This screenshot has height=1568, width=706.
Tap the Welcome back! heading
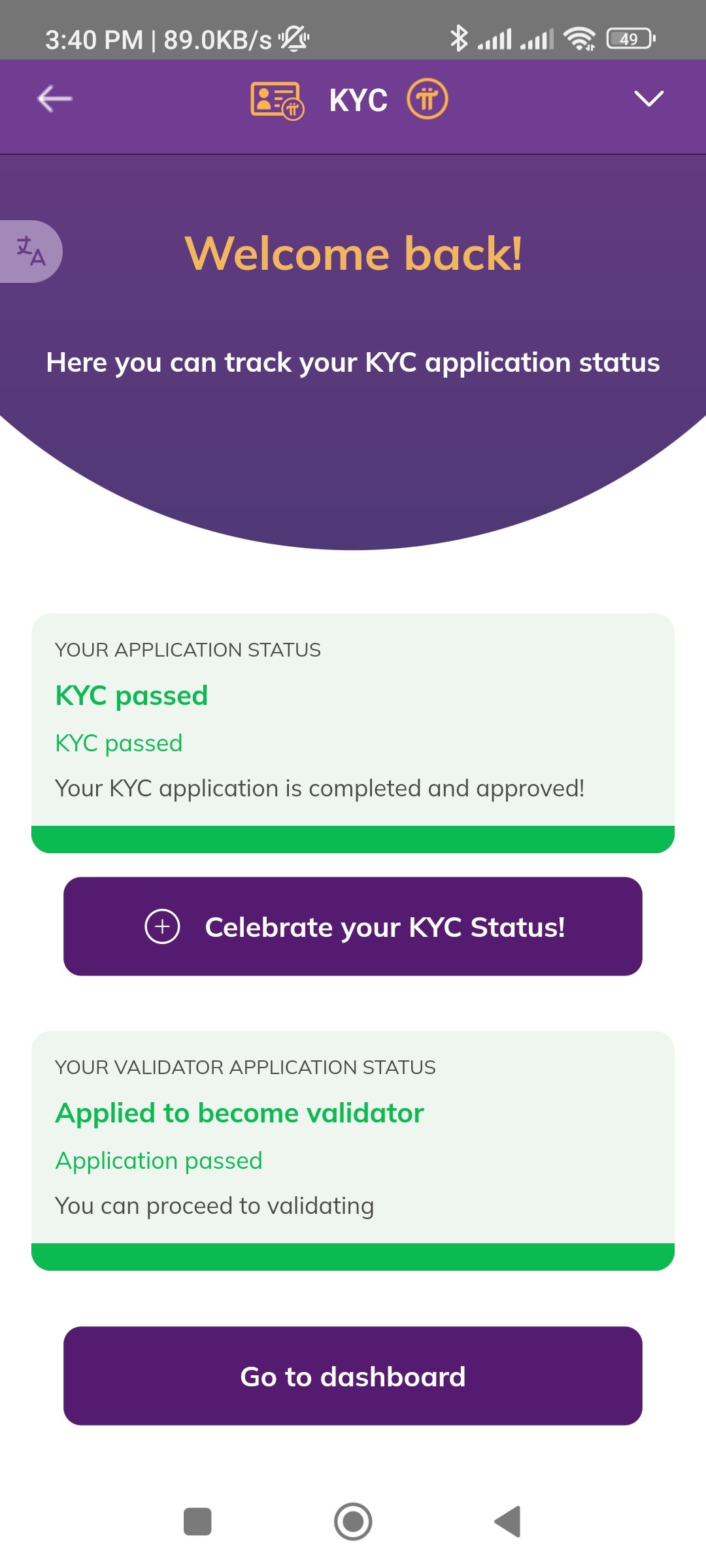coord(354,253)
